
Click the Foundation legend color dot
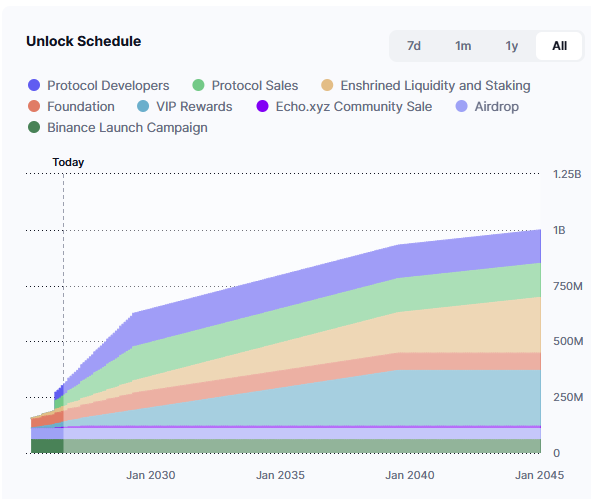[34, 106]
